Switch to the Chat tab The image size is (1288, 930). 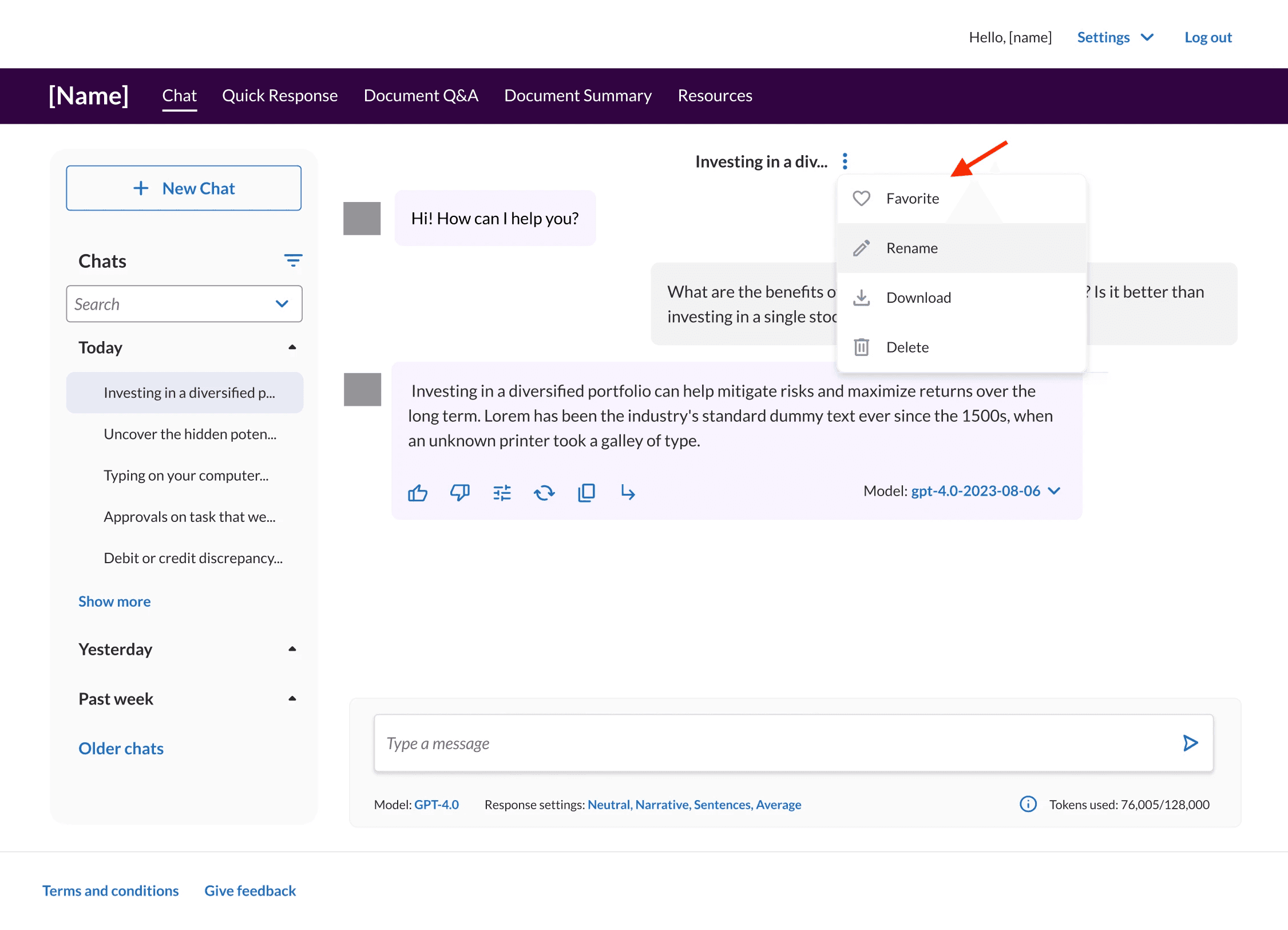(x=179, y=96)
